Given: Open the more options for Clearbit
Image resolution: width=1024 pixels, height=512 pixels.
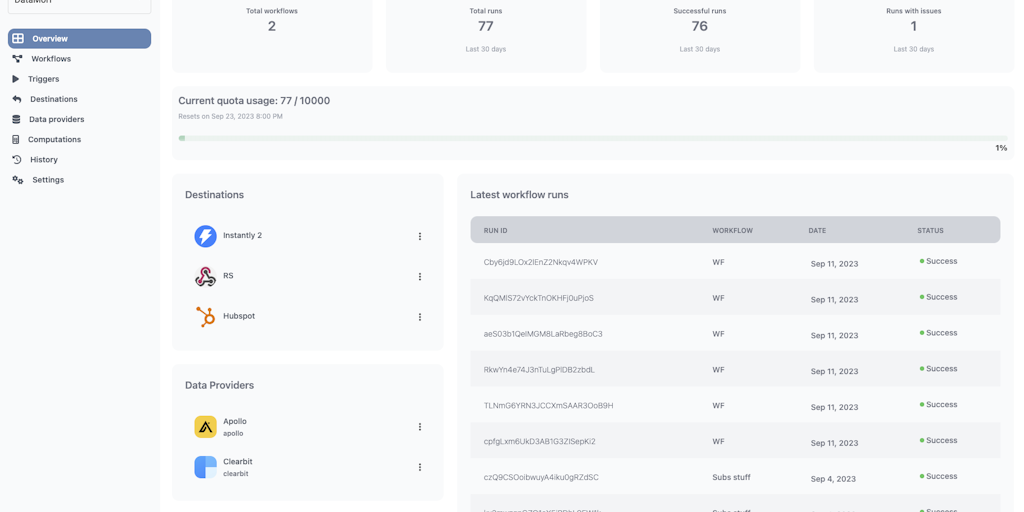Looking at the screenshot, I should pyautogui.click(x=420, y=467).
